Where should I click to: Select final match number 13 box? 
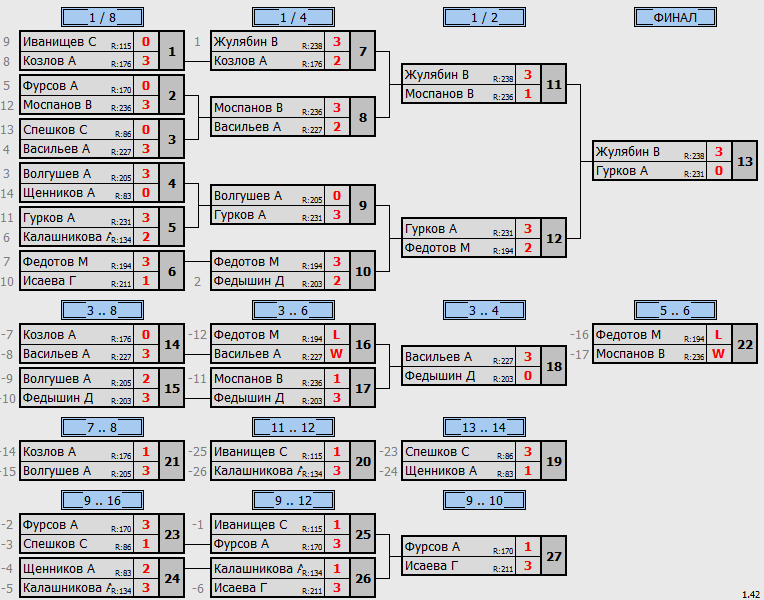pos(745,161)
